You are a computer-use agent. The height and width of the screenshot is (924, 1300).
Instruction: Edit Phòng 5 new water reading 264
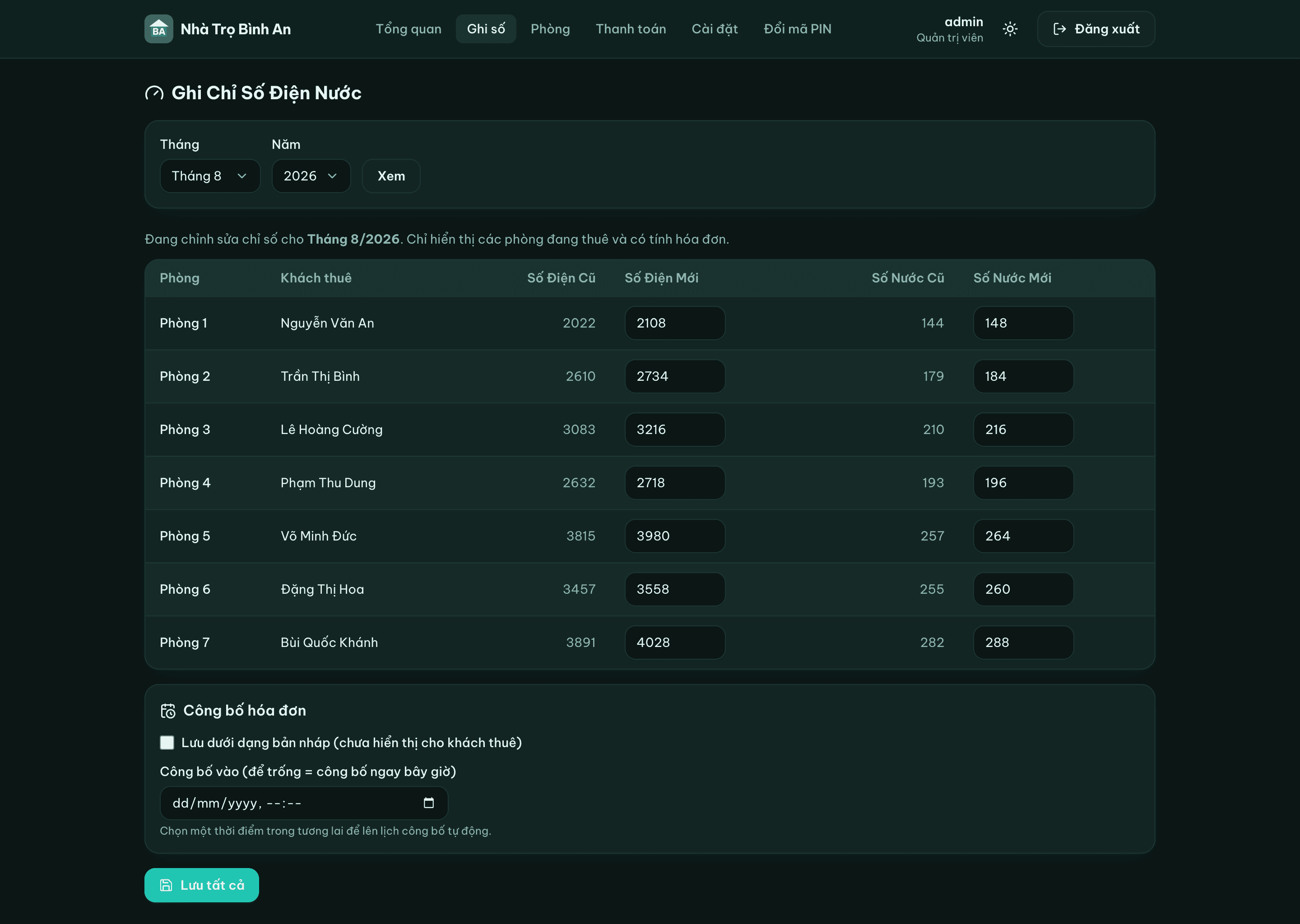(1023, 536)
